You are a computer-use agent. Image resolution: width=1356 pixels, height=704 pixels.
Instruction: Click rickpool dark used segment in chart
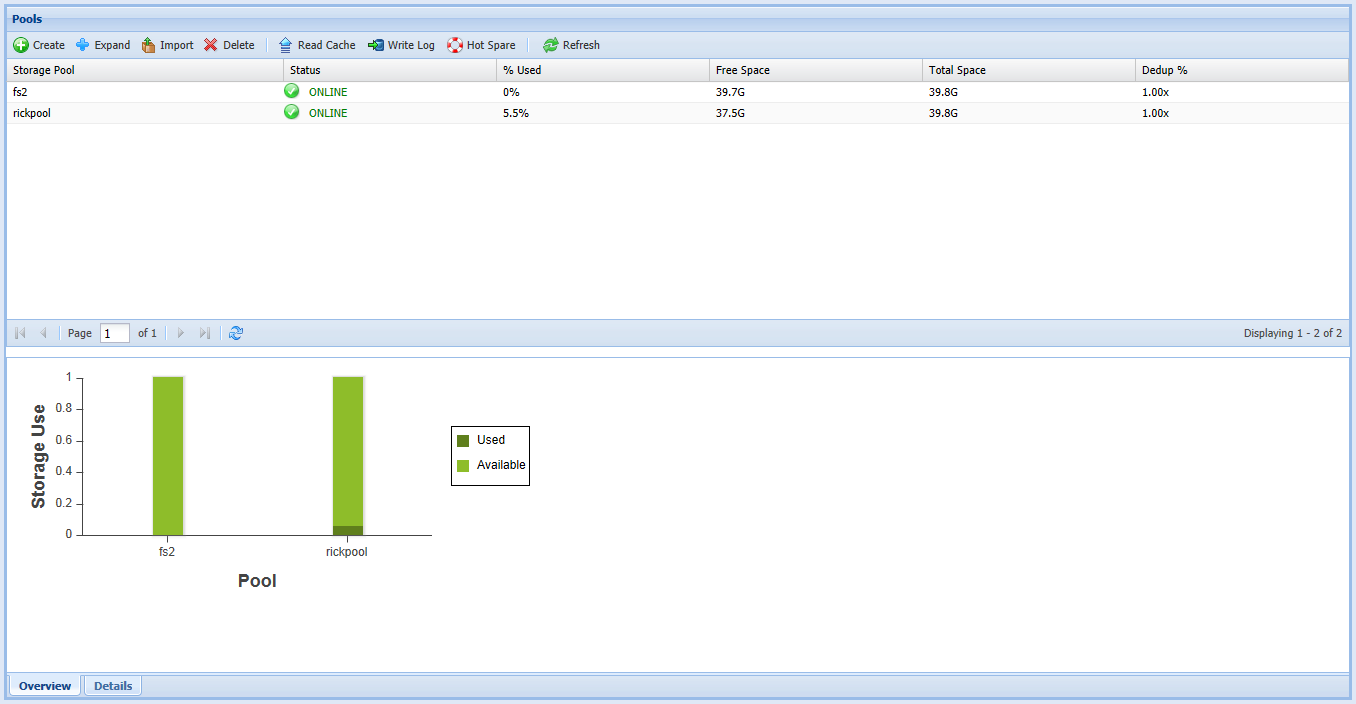348,531
